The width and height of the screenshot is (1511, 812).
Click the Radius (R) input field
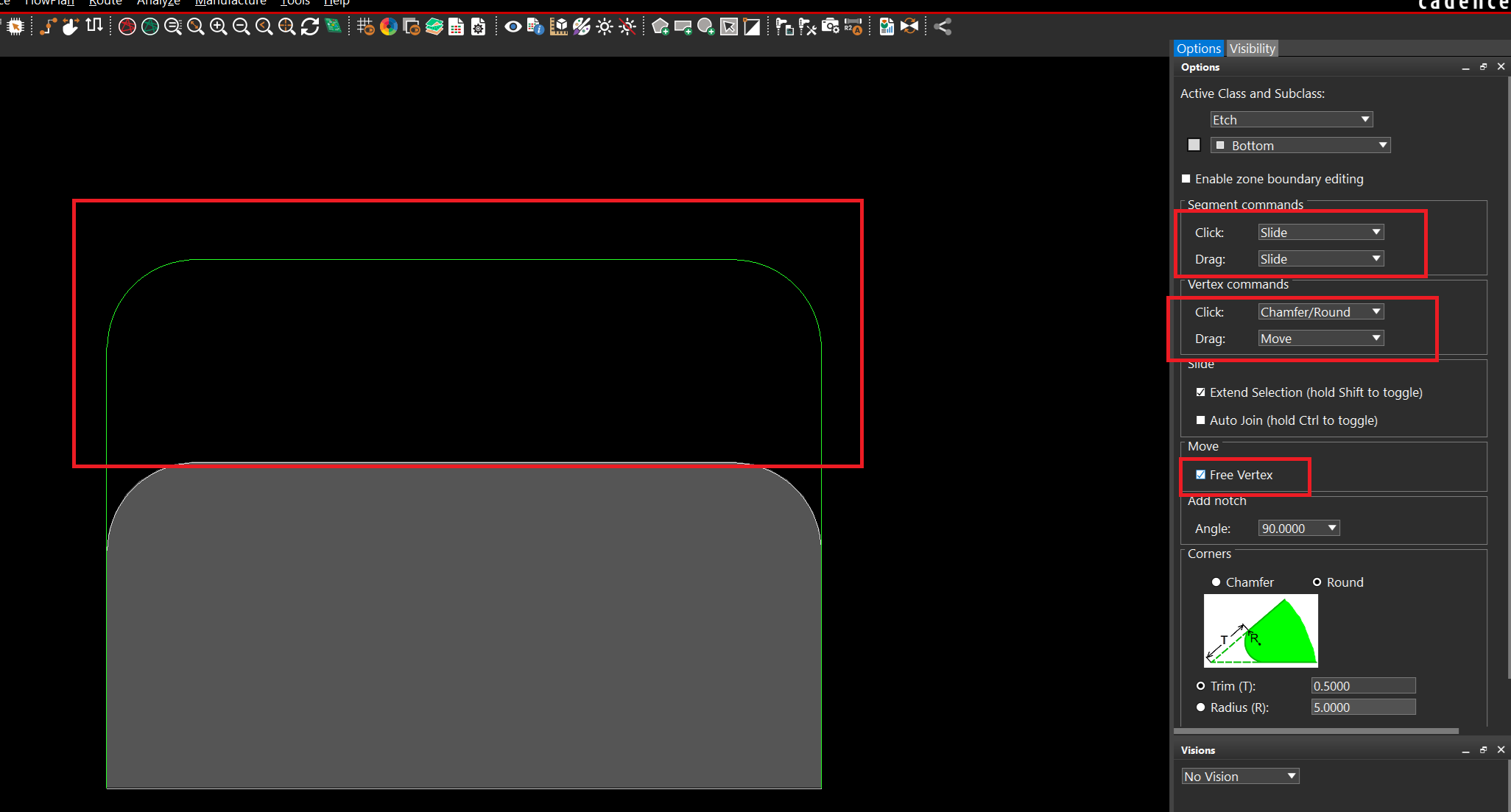[x=1362, y=707]
